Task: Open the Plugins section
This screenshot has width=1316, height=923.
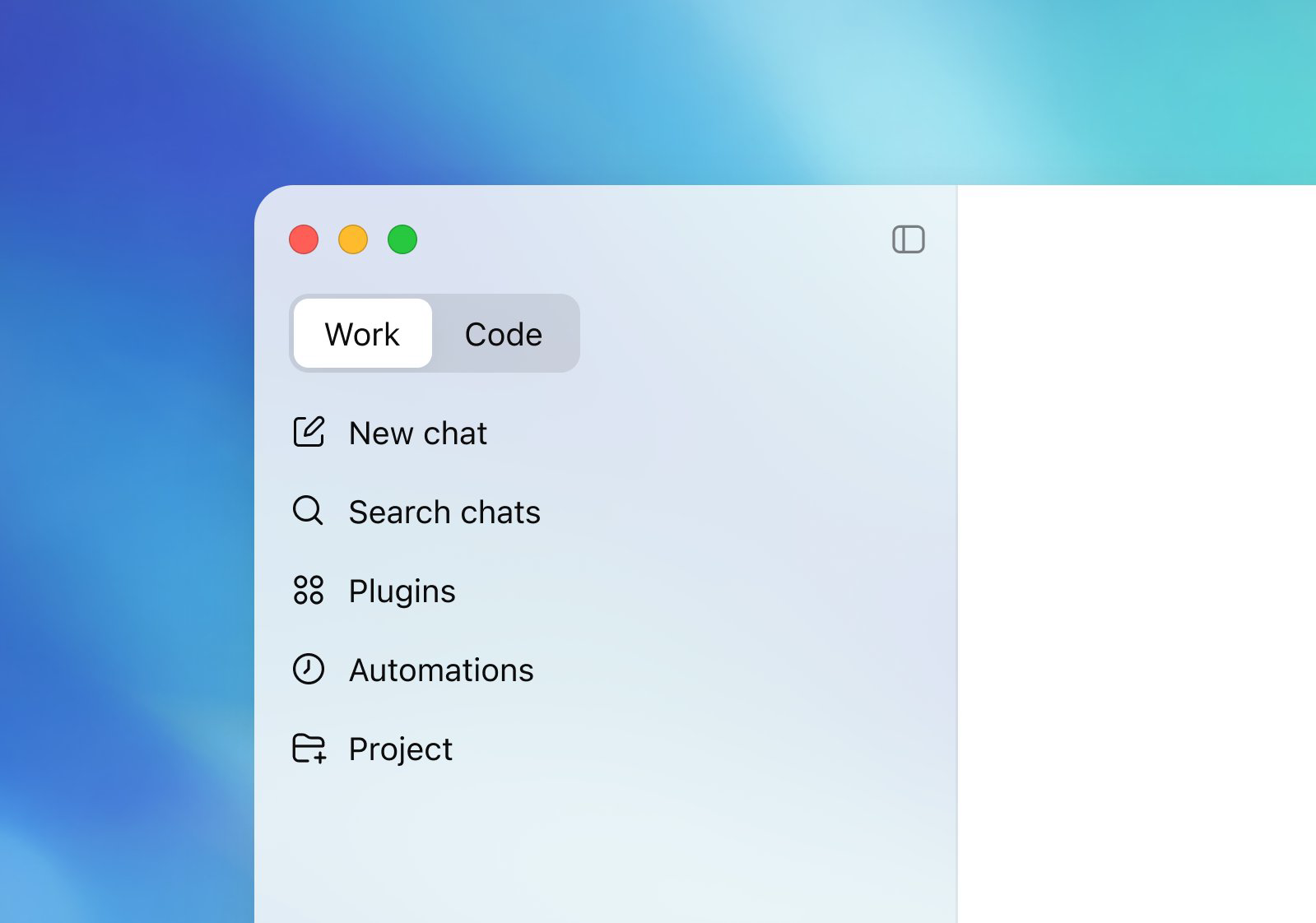Action: click(x=402, y=591)
